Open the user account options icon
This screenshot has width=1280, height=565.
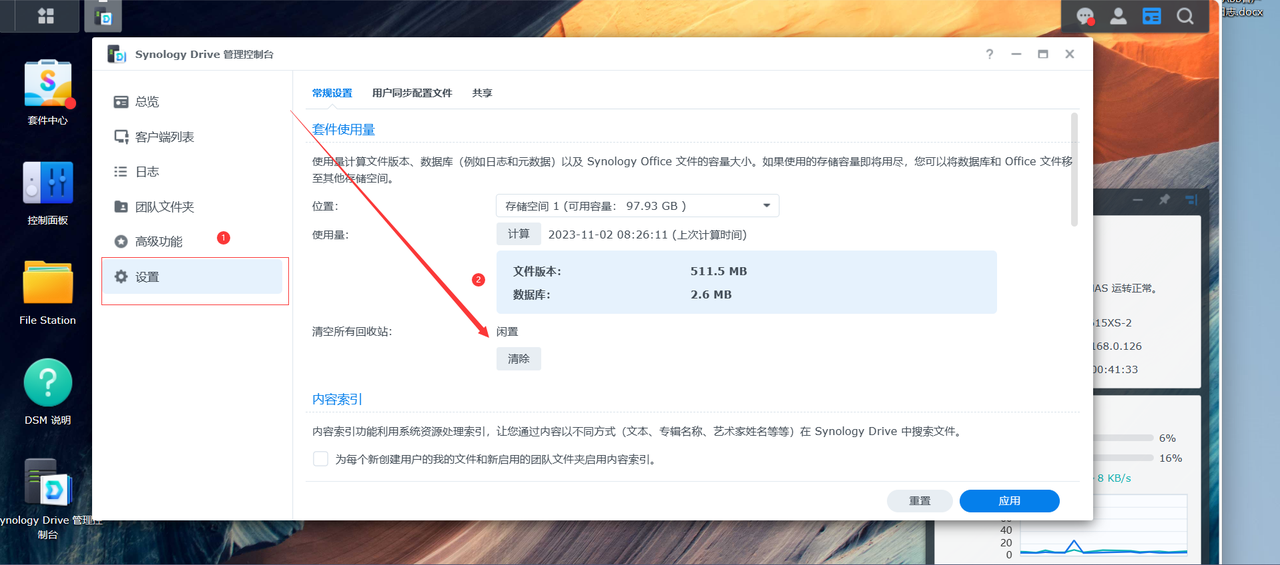tap(1119, 16)
